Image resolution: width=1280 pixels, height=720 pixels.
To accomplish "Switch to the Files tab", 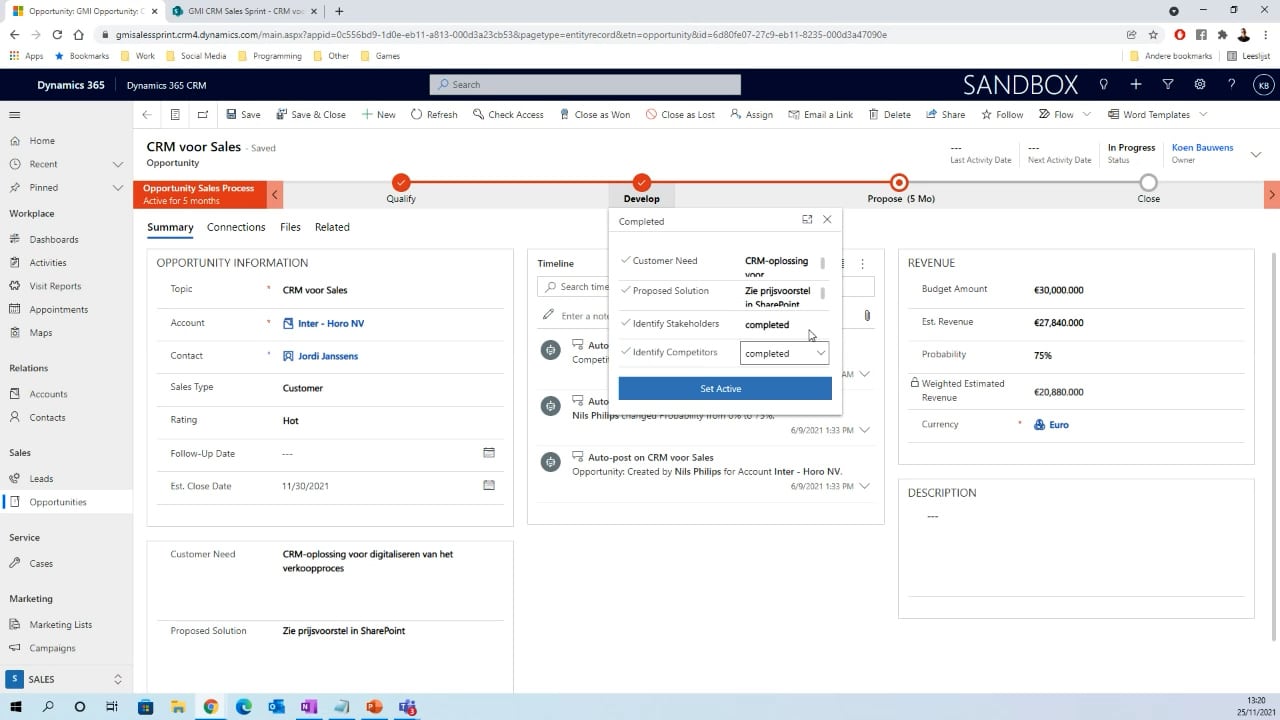I will [x=290, y=227].
